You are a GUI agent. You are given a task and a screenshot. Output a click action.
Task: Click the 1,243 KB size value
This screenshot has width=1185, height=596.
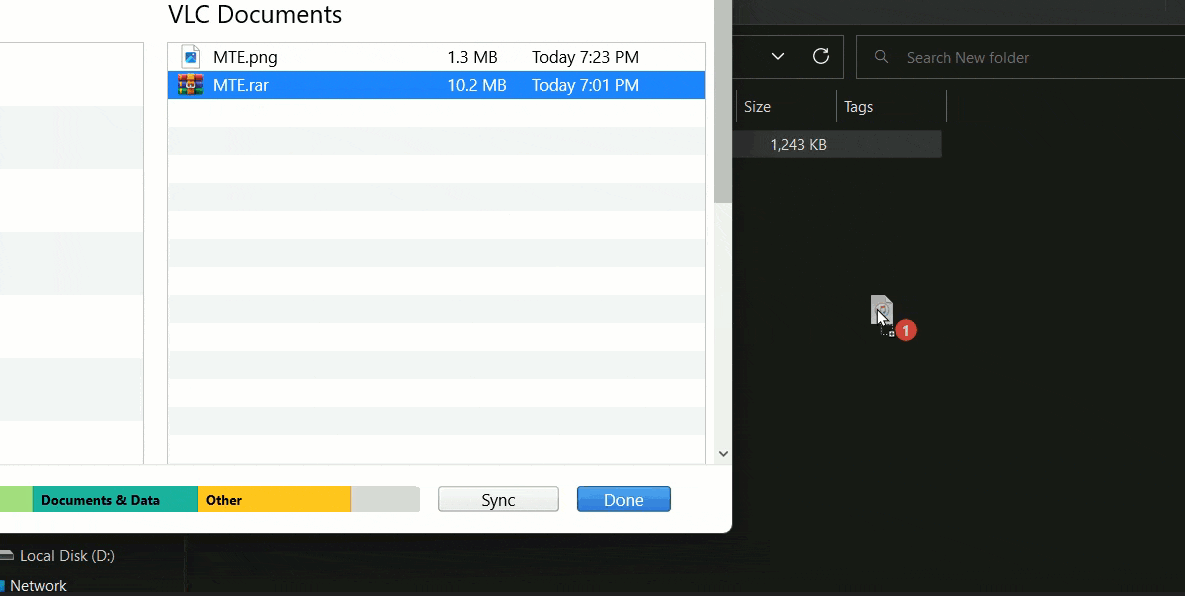tap(797, 144)
